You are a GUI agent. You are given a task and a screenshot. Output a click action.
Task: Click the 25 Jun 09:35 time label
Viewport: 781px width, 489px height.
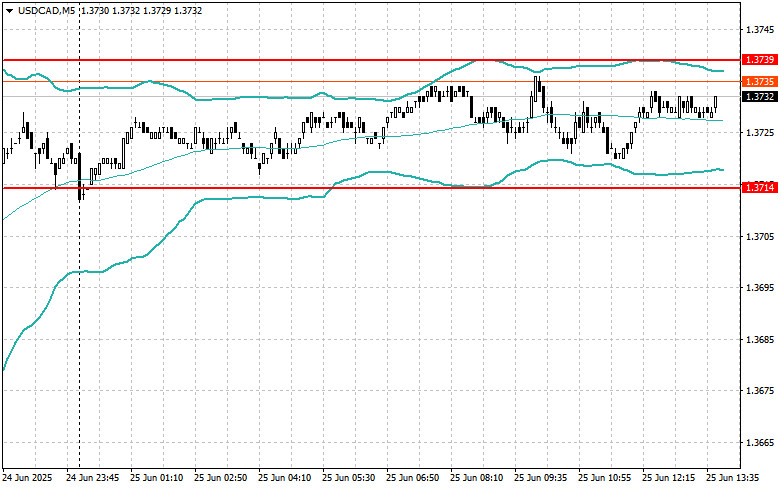(540, 478)
